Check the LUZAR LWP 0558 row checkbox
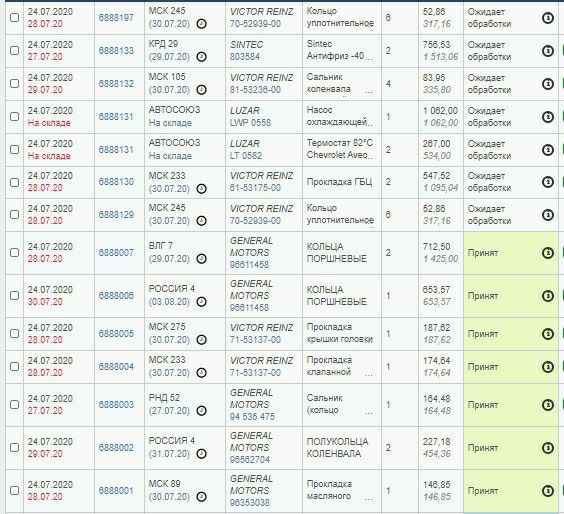The image size is (564, 514). pos(14,117)
